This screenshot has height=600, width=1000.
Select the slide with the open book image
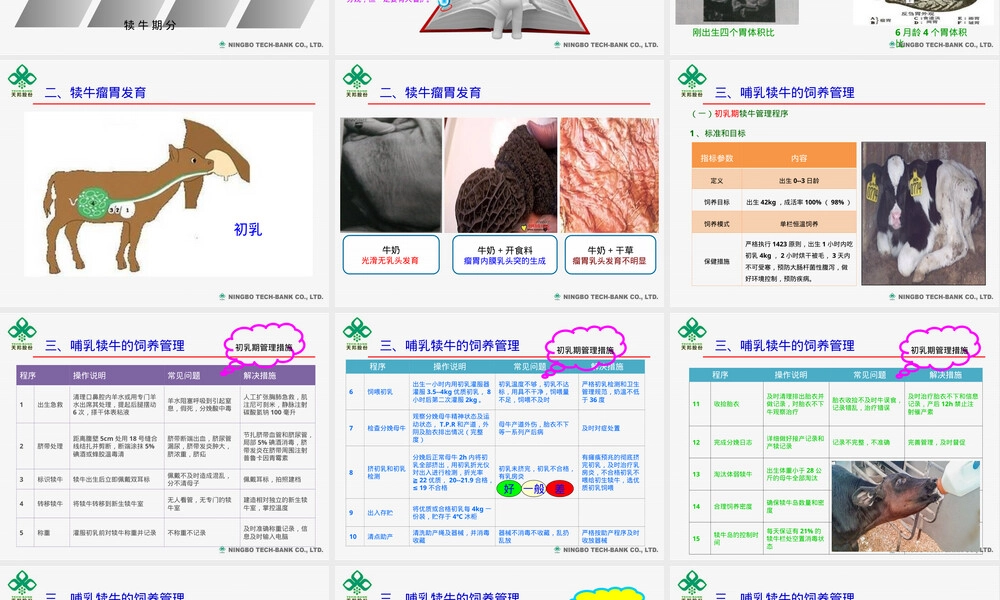tap(499, 27)
